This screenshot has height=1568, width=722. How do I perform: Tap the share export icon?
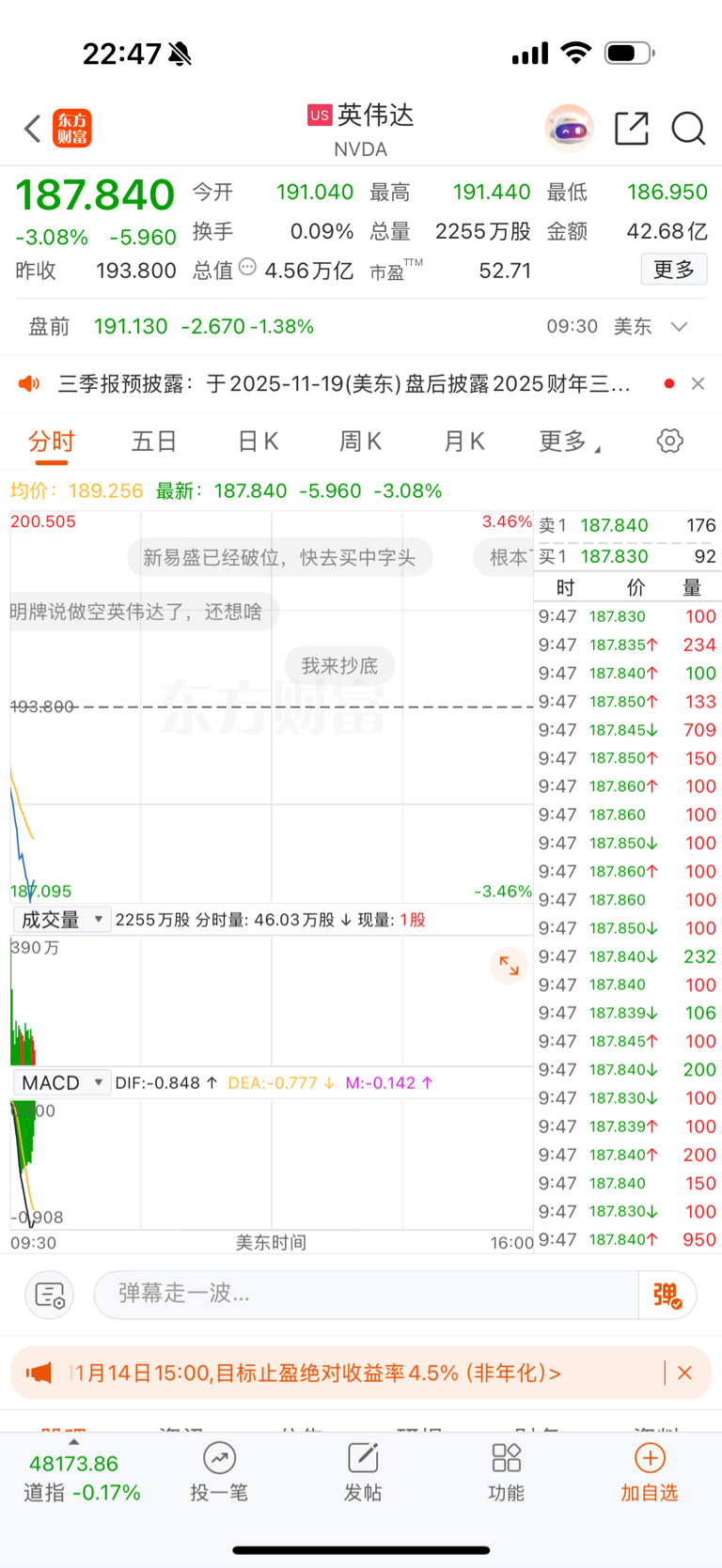click(632, 129)
